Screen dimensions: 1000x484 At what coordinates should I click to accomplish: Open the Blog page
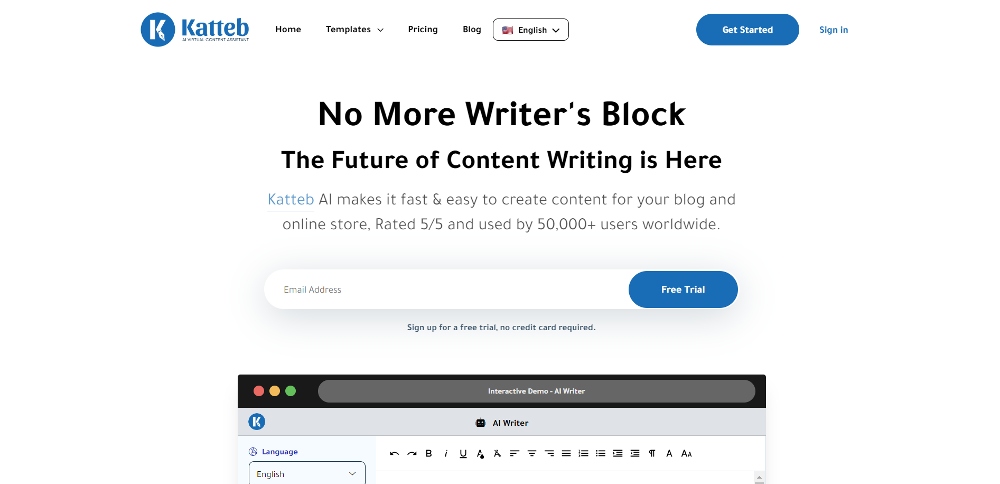(472, 29)
